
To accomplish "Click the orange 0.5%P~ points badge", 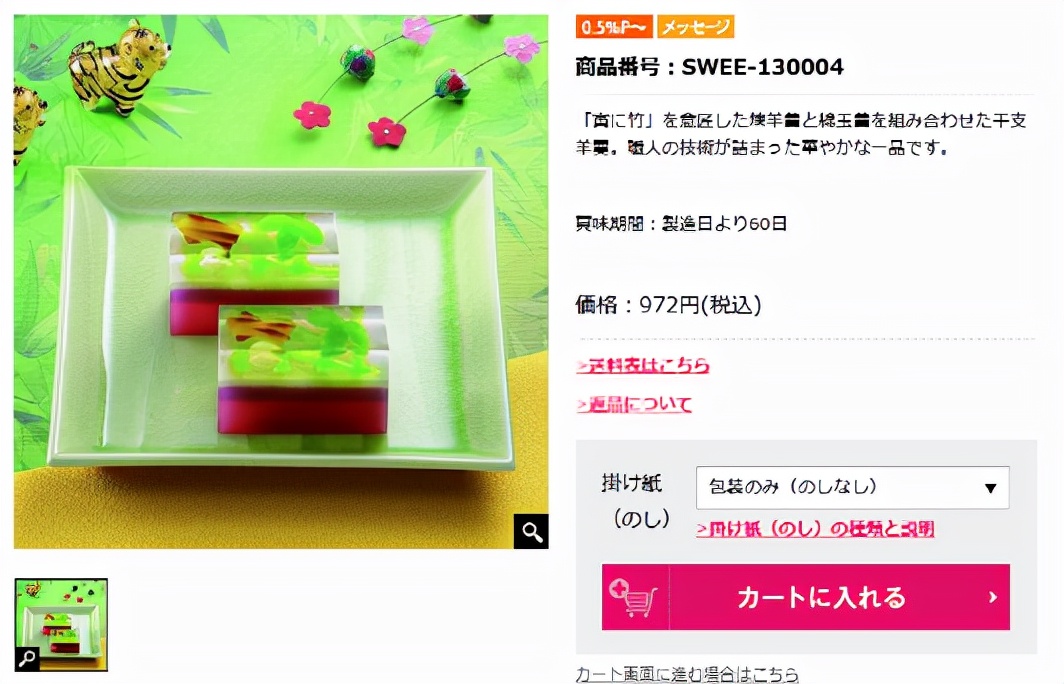I will [x=613, y=26].
